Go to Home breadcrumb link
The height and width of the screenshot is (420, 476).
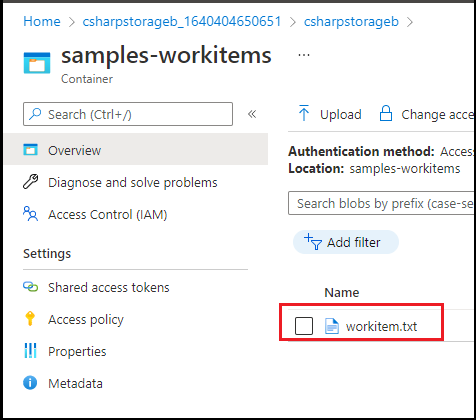(x=42, y=22)
